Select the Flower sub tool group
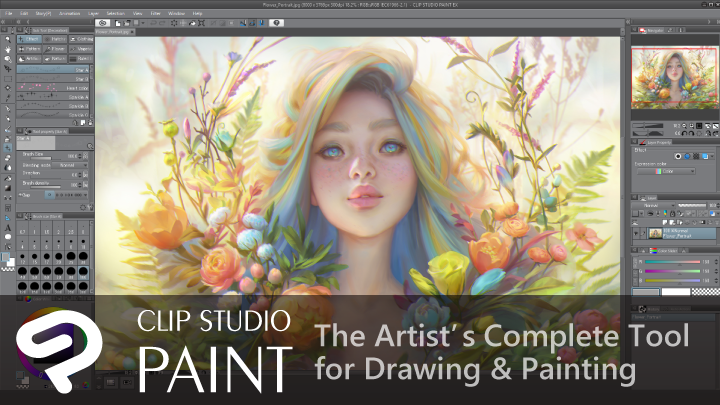 click(55, 49)
